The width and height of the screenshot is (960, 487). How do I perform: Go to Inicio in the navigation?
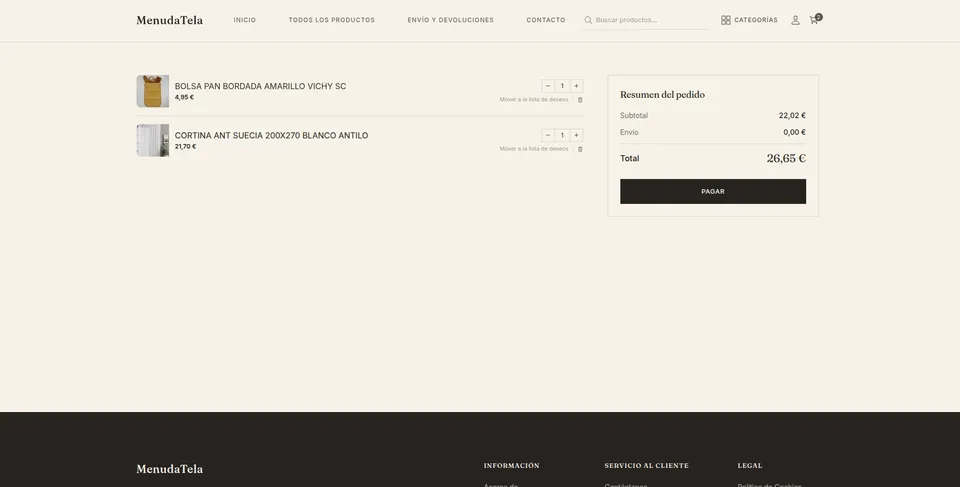tap(244, 20)
